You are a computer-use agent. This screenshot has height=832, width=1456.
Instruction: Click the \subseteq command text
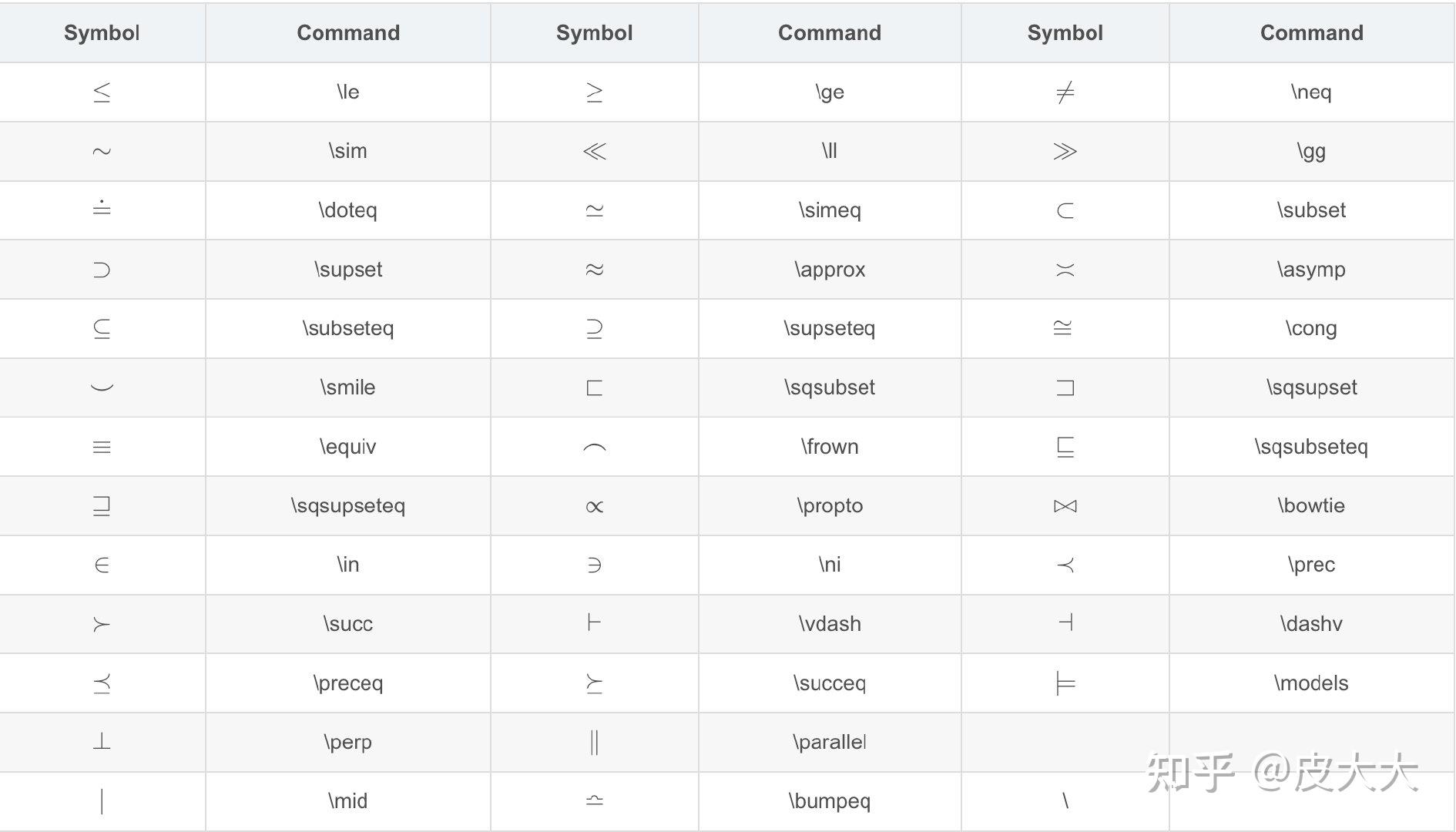(x=348, y=328)
